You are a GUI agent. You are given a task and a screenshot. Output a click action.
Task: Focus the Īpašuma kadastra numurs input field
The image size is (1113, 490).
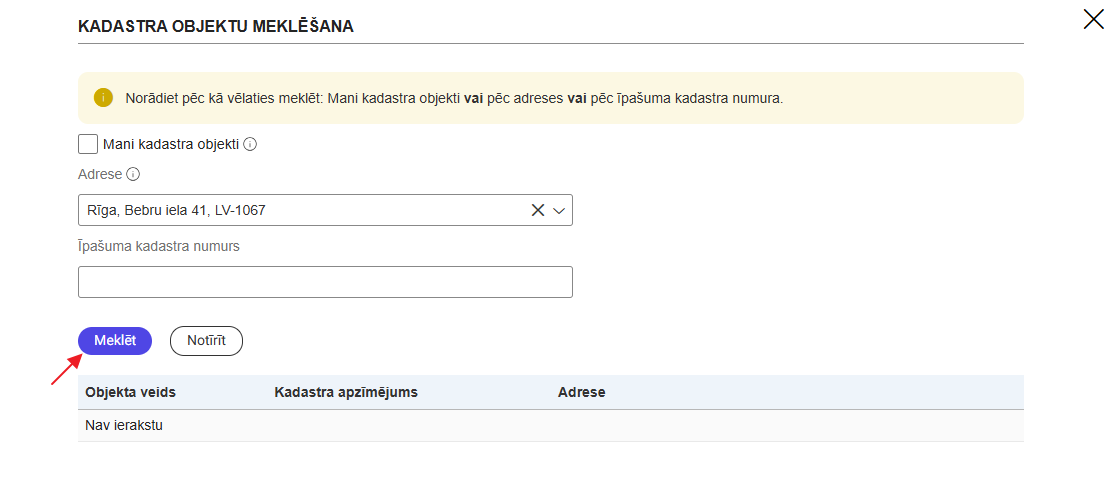pos(325,282)
